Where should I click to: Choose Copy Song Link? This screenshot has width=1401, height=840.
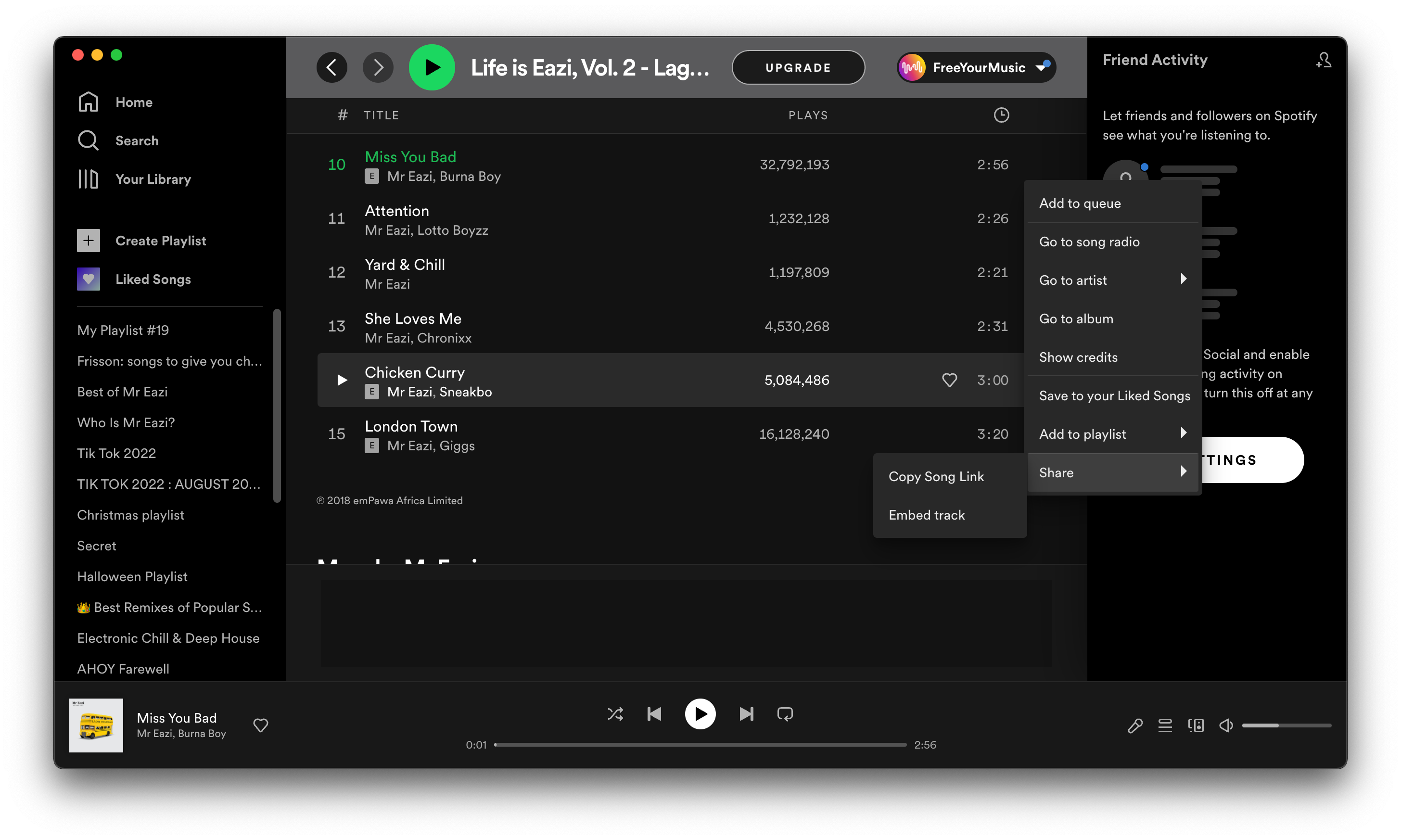tap(949, 476)
